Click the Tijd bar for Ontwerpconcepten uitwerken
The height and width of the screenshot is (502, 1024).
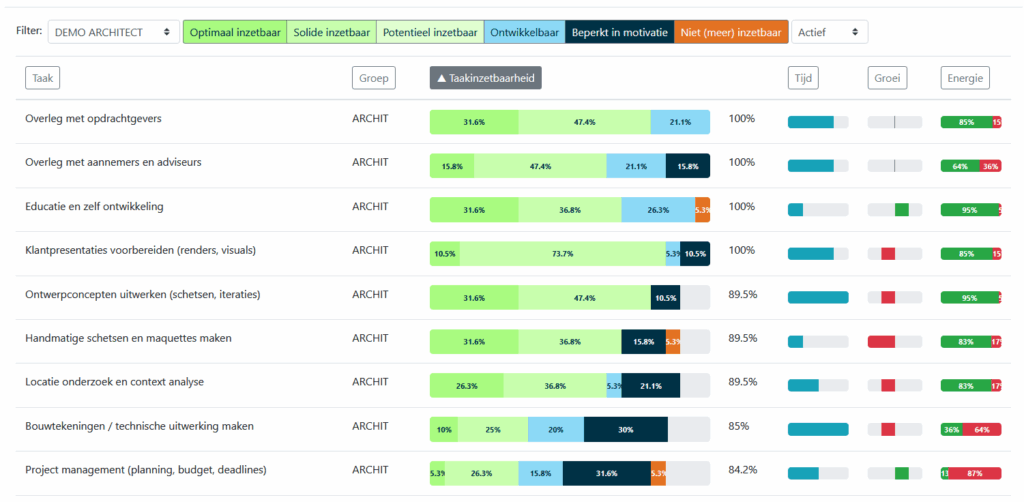tap(817, 298)
